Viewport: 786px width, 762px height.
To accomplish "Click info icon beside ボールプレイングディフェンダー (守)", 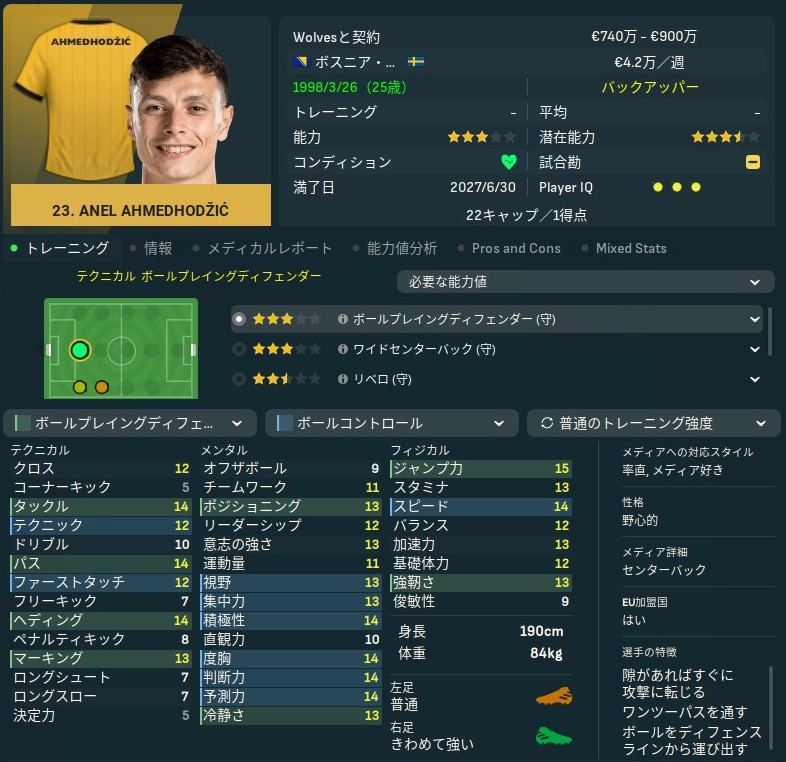I will [343, 319].
